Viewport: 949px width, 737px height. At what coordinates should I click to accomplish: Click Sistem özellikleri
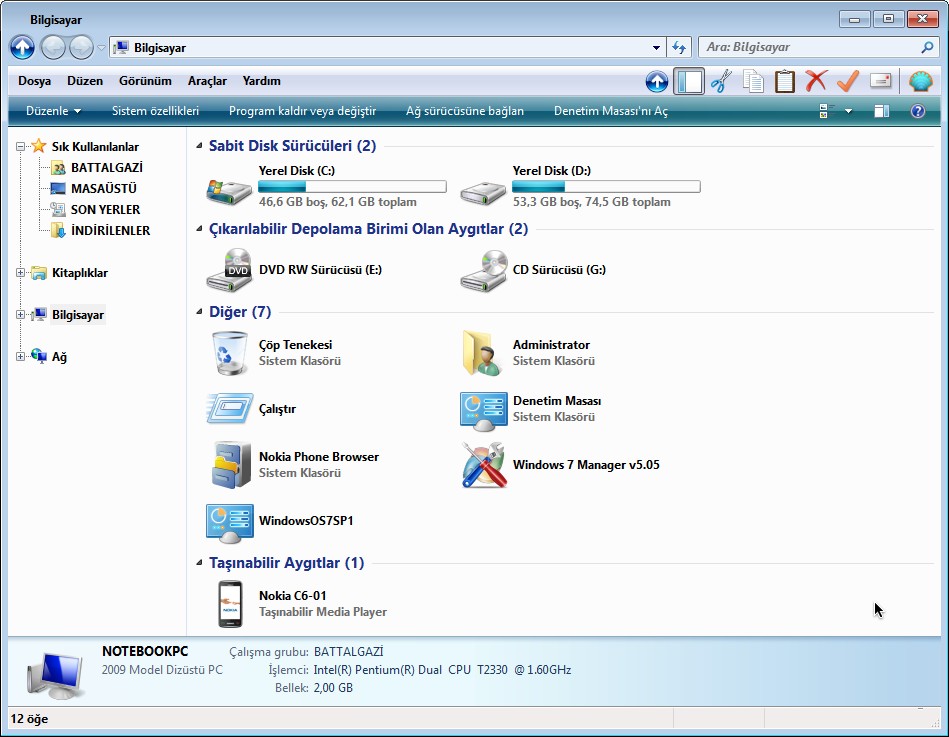[x=156, y=111]
